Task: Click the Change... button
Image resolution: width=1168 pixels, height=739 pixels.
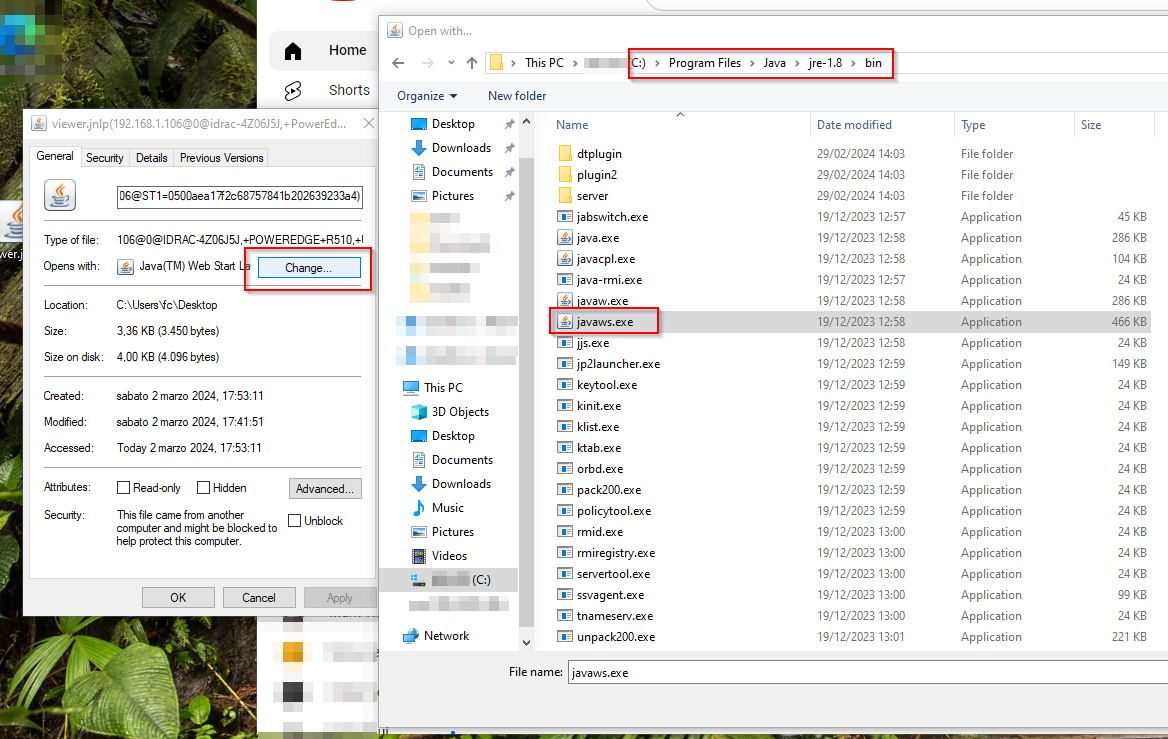Action: [309, 267]
